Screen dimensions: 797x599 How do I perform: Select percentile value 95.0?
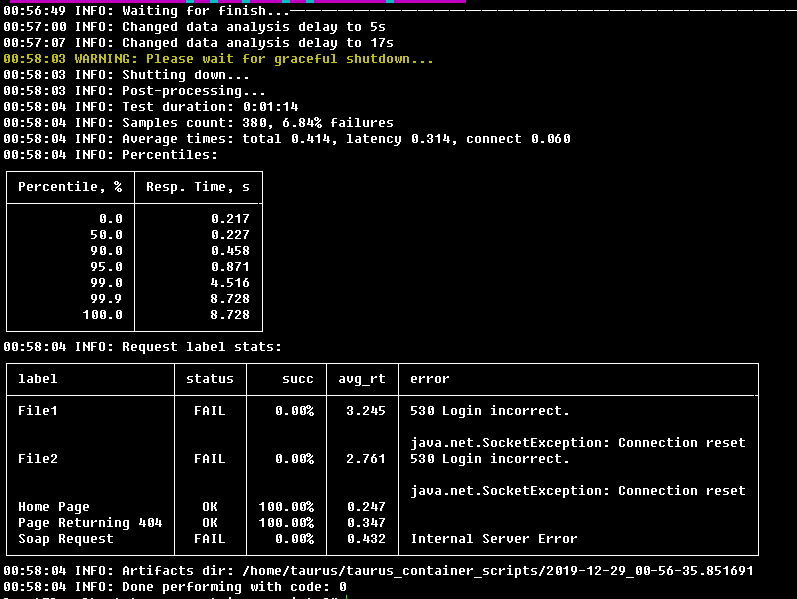(106, 267)
